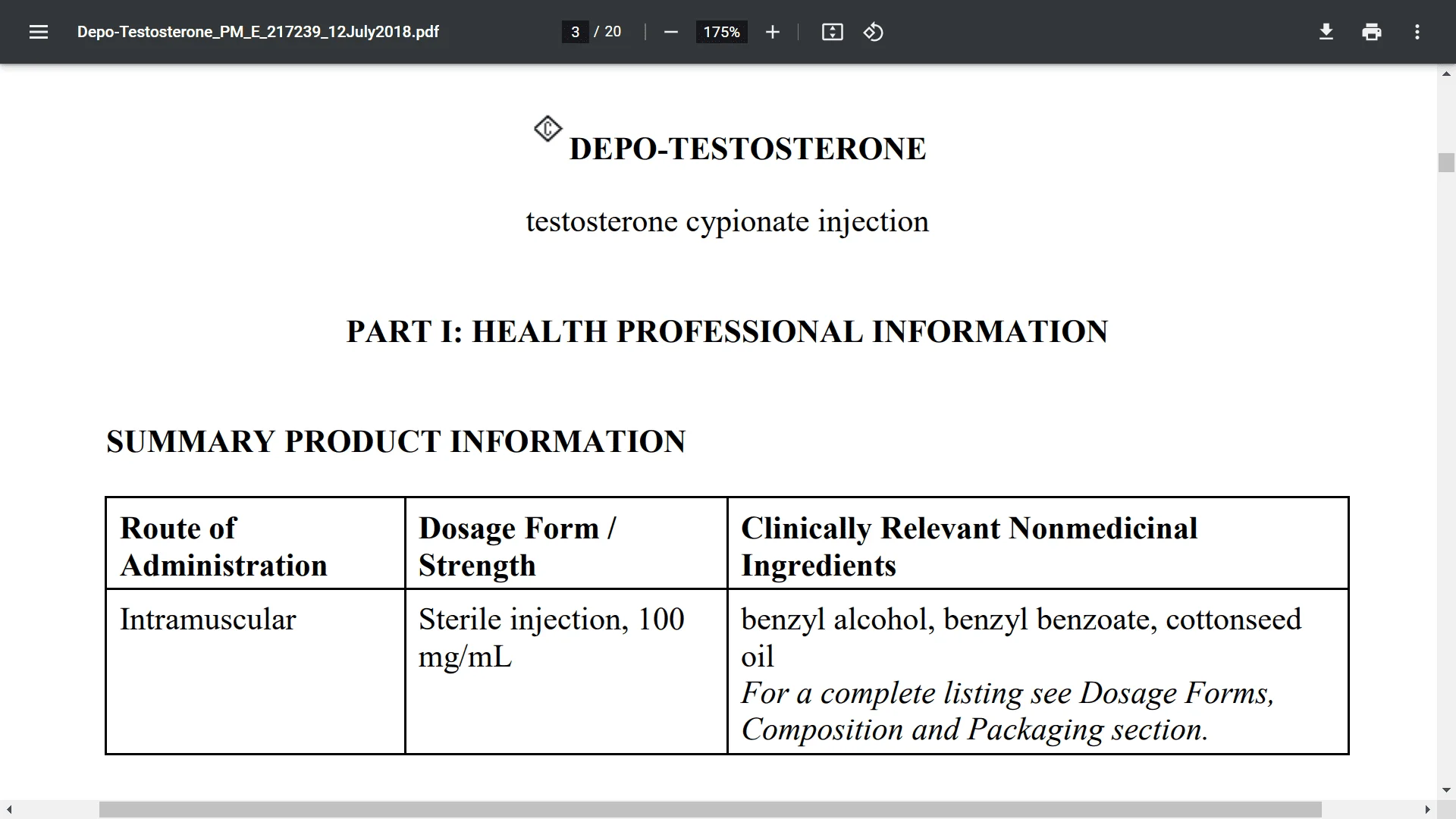Edit the current page number field
1456x819 pixels.
tap(576, 32)
